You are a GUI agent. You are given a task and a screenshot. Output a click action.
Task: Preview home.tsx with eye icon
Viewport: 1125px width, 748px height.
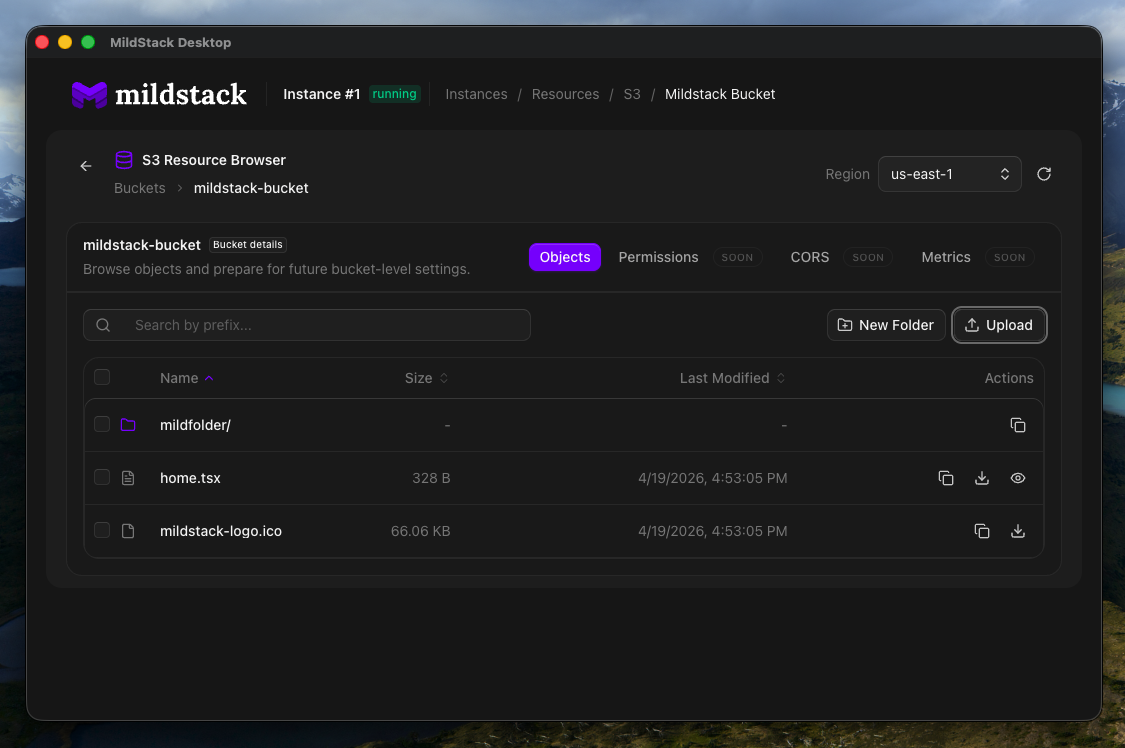coord(1017,478)
